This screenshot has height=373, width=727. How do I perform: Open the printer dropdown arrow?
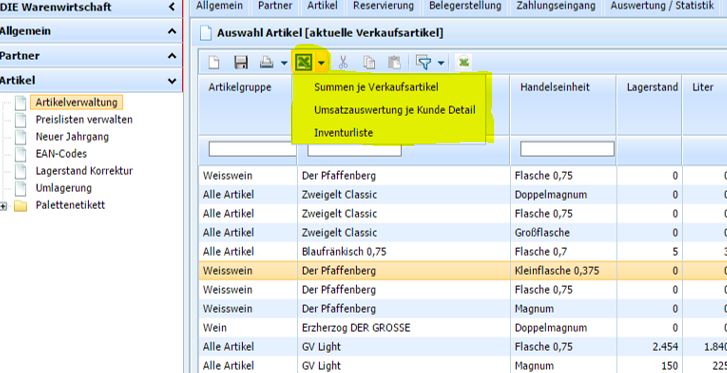coord(284,63)
